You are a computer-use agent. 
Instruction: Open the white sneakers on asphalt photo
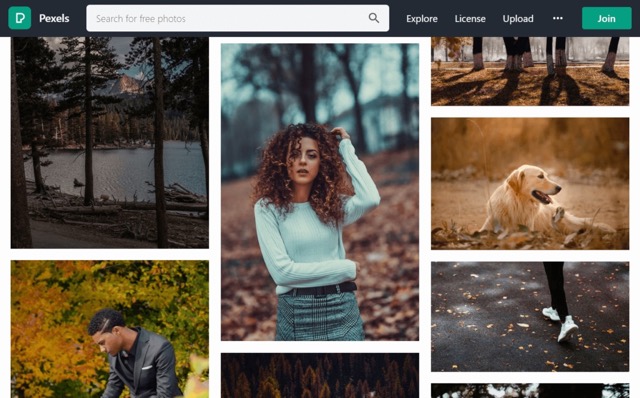(x=530, y=317)
